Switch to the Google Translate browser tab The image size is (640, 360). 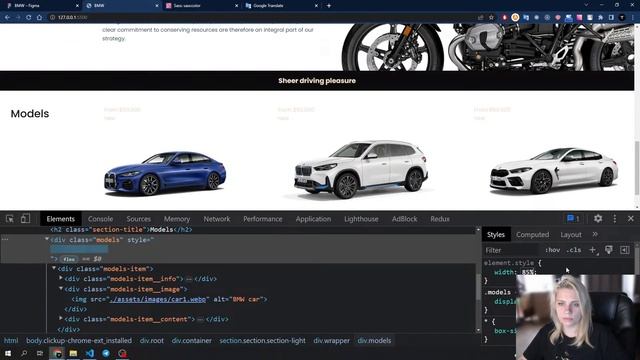tap(281, 6)
